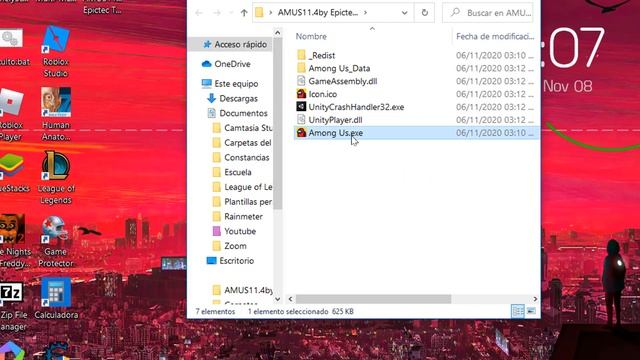Click the UnityPlayer.dll file icon
Viewport: 640px width, 360px height.
tap(301, 120)
